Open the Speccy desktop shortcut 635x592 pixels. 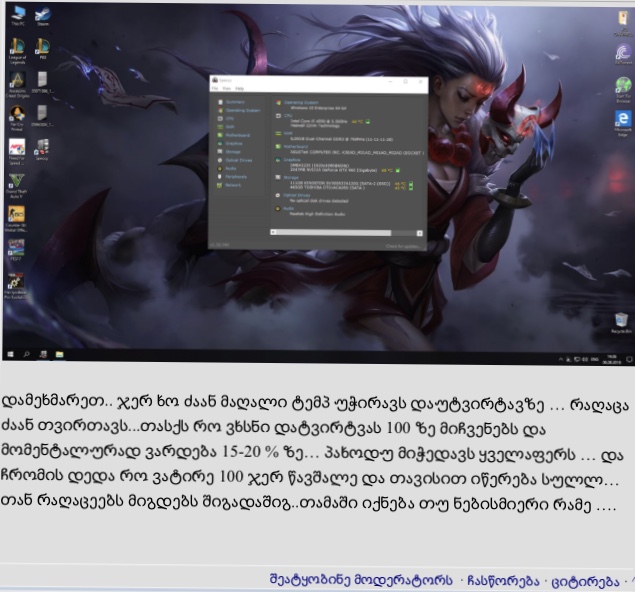tap(42, 150)
